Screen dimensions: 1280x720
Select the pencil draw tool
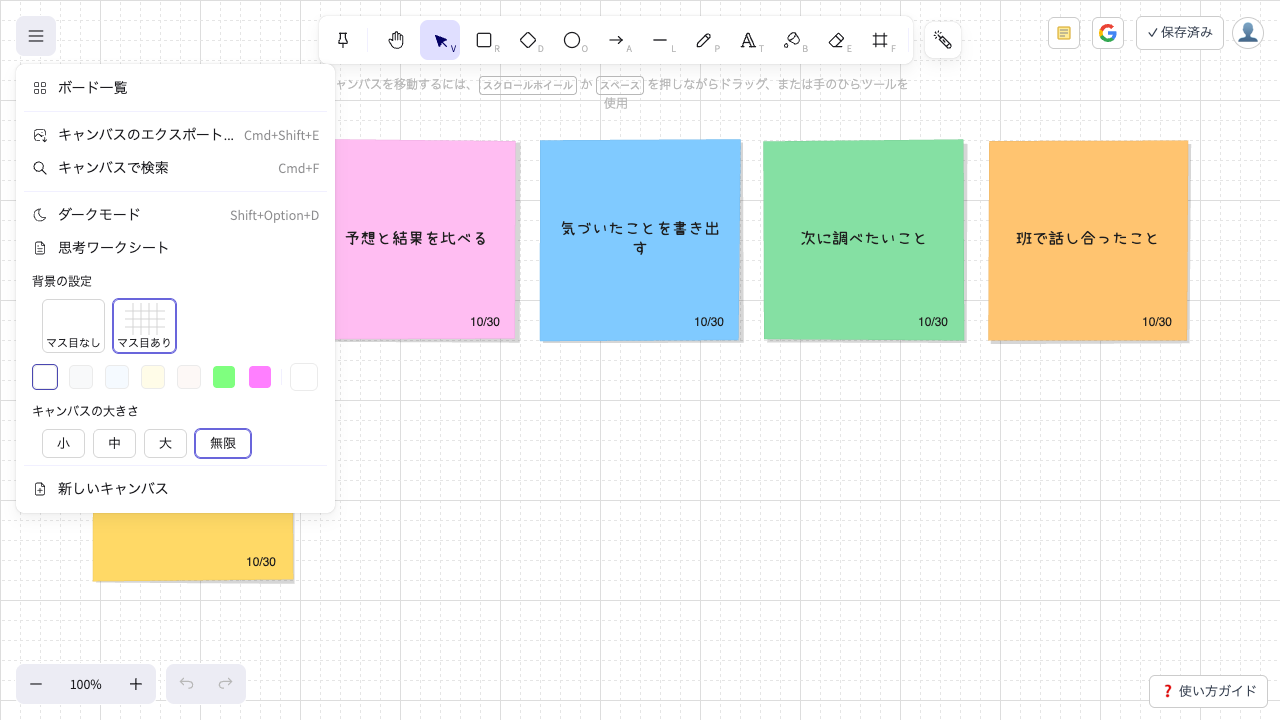704,40
